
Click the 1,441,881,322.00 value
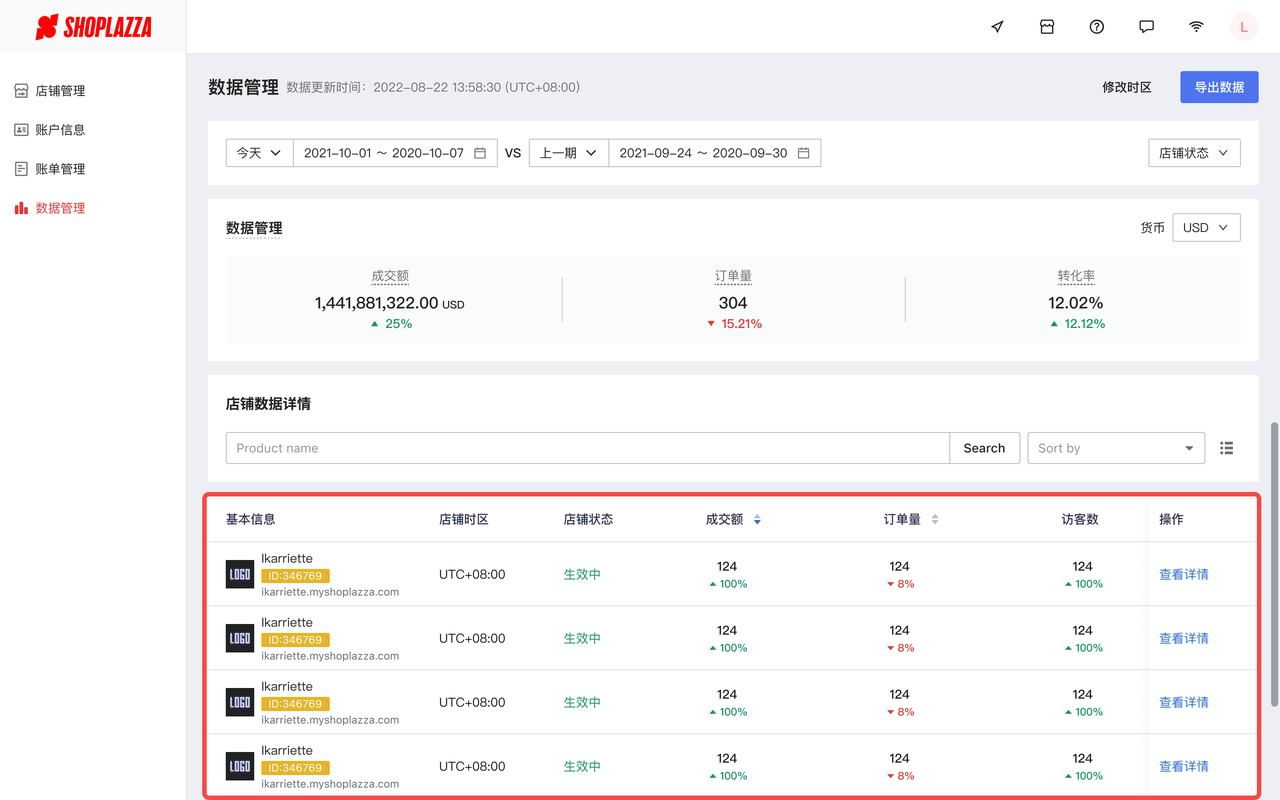[377, 303]
